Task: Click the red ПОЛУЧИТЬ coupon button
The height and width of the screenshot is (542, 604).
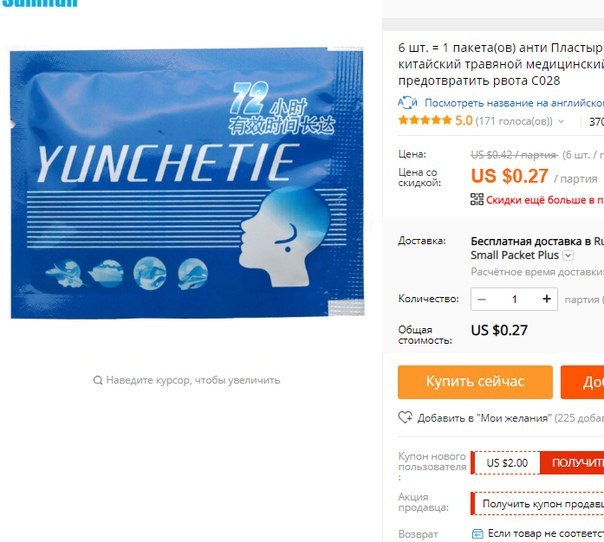Action: tap(572, 463)
